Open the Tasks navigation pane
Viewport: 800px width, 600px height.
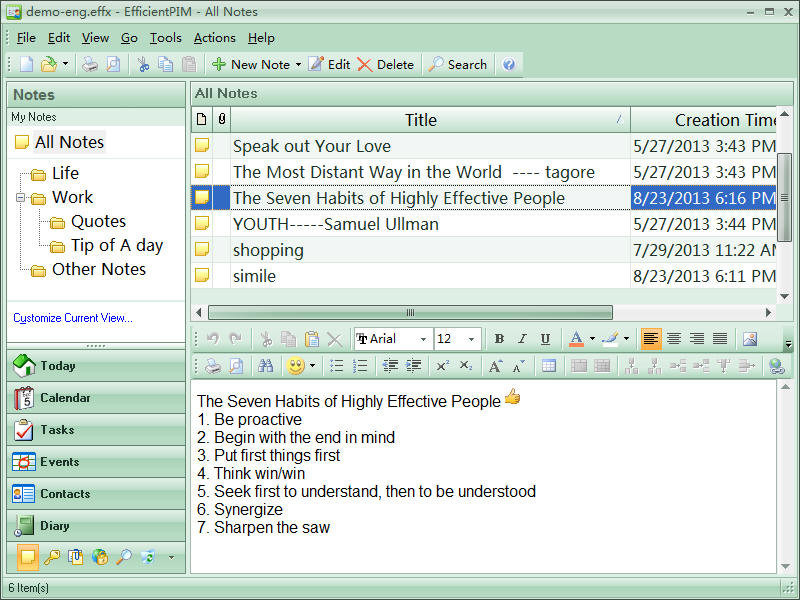(96, 430)
